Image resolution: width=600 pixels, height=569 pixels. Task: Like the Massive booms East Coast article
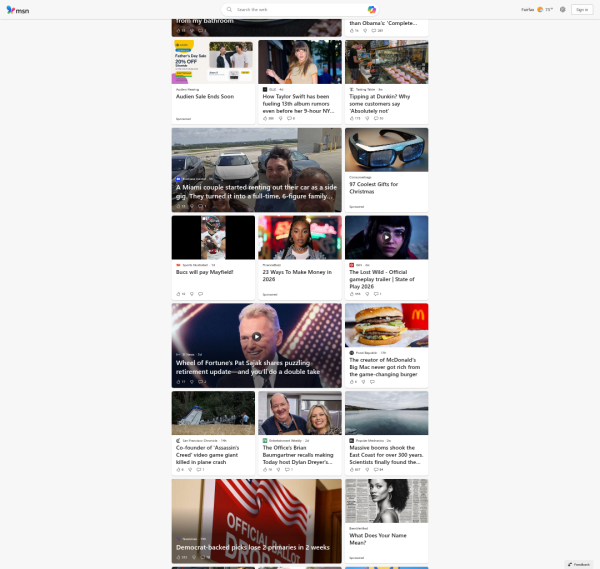[352, 470]
